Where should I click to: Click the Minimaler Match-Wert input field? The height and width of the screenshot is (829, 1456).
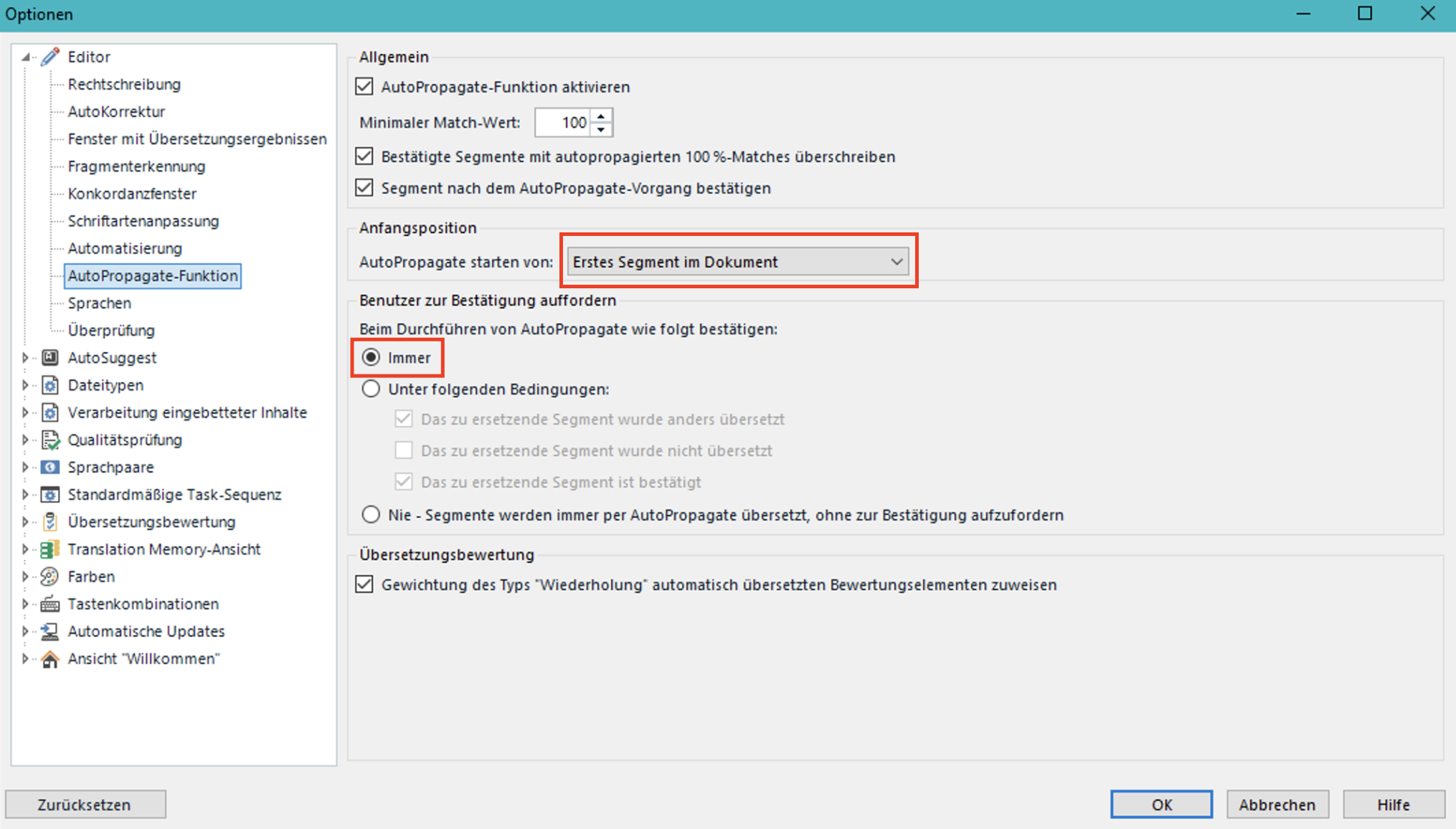coord(564,123)
